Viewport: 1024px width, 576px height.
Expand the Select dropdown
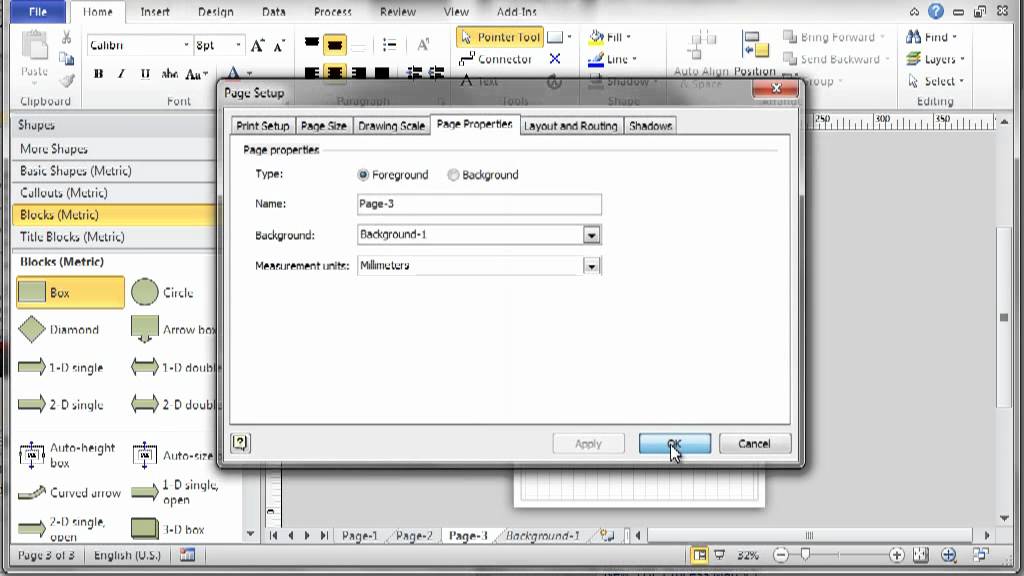tap(961, 81)
